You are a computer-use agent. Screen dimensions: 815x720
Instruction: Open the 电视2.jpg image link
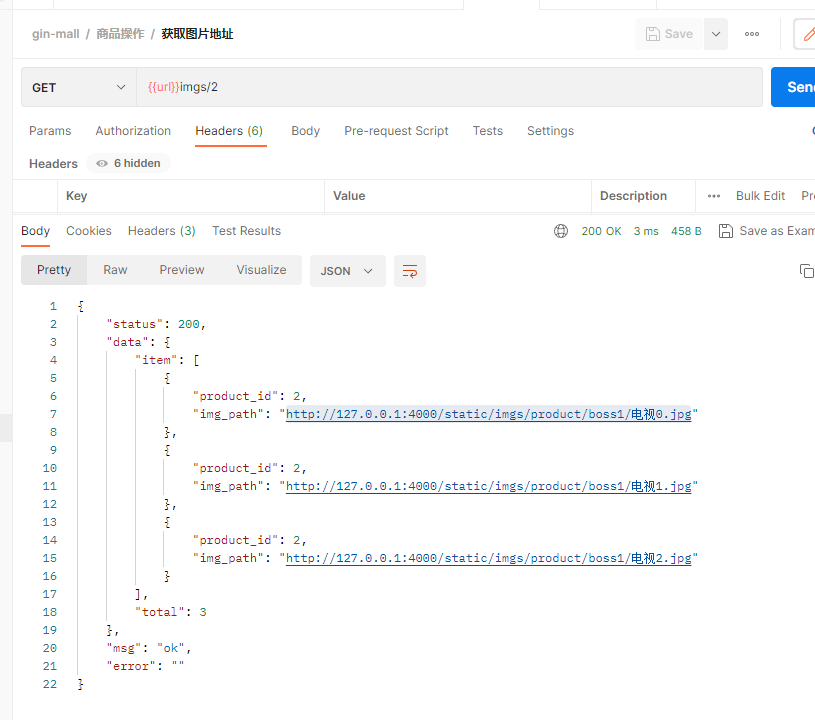click(489, 558)
